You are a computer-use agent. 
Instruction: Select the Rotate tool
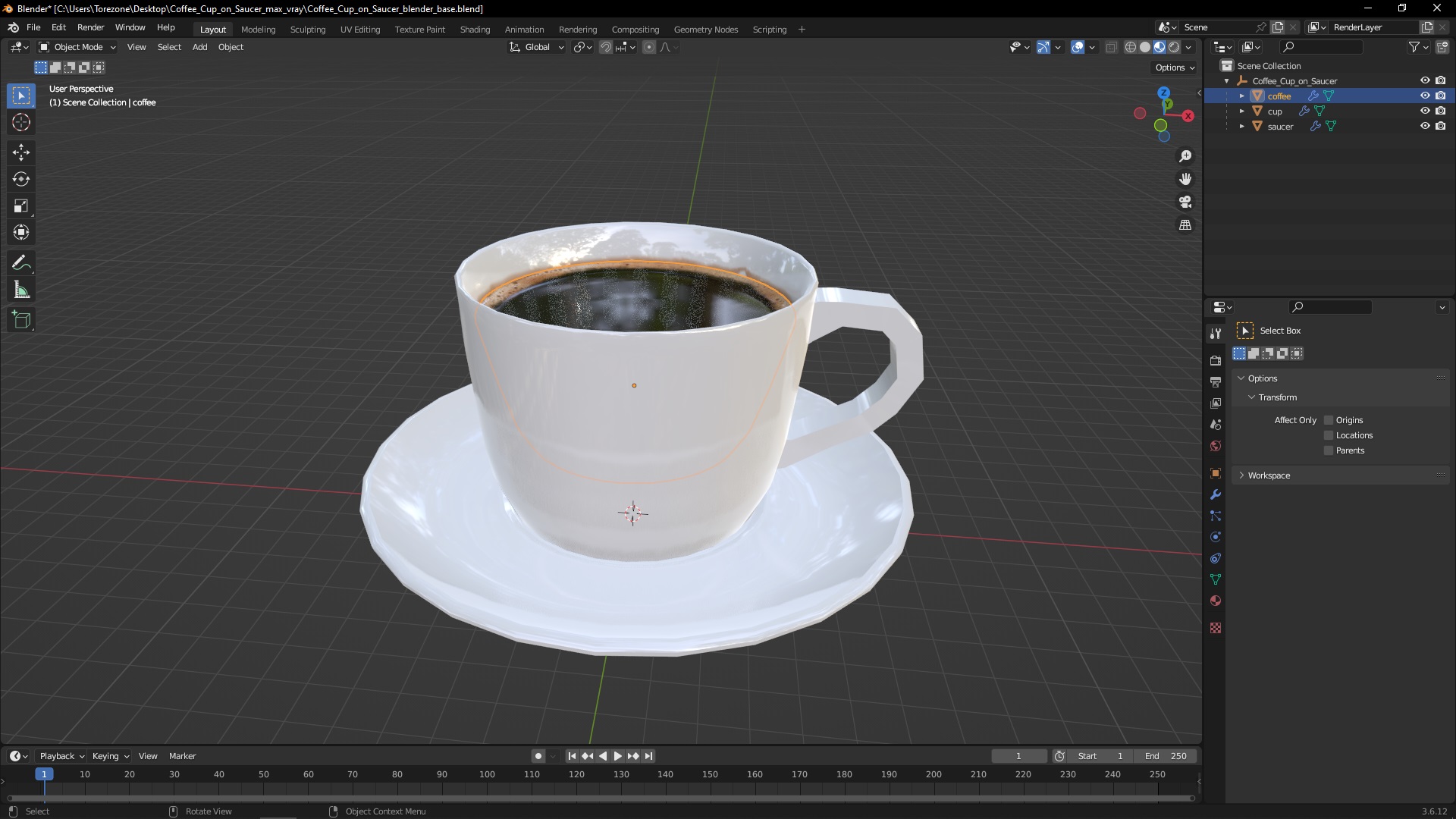coord(21,179)
